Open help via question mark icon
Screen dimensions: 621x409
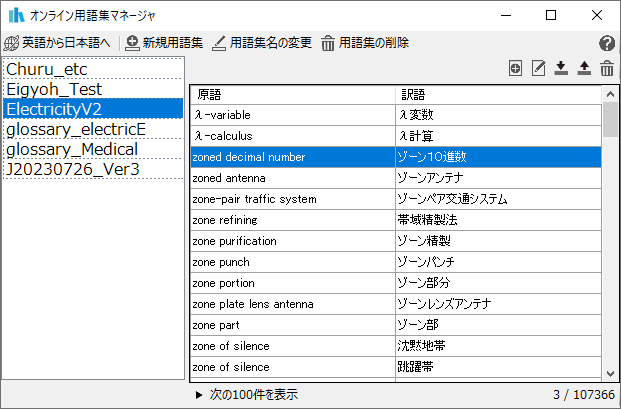(607, 43)
